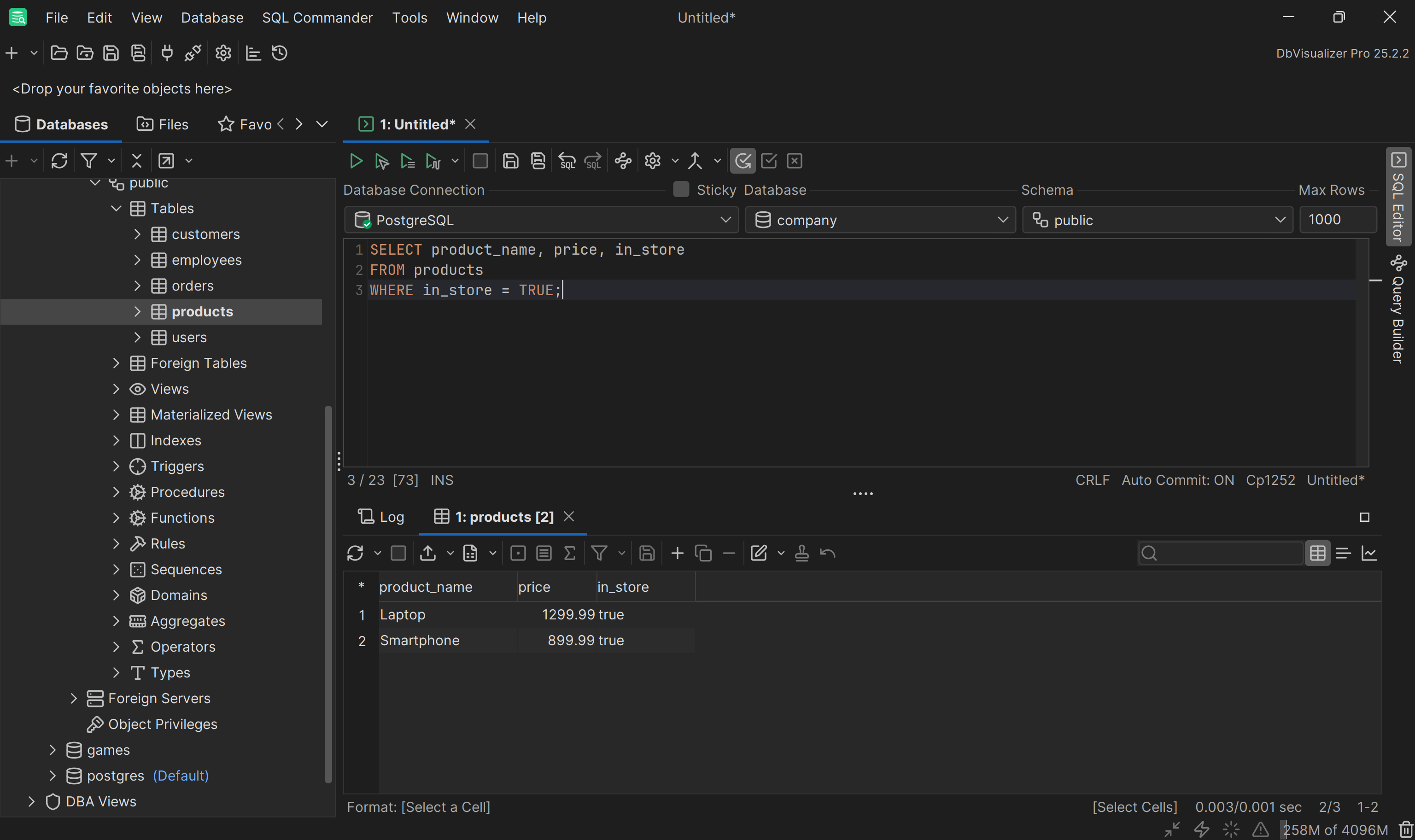Click the undo arrow in grid toolbar
This screenshot has width=1415, height=840.
(828, 553)
